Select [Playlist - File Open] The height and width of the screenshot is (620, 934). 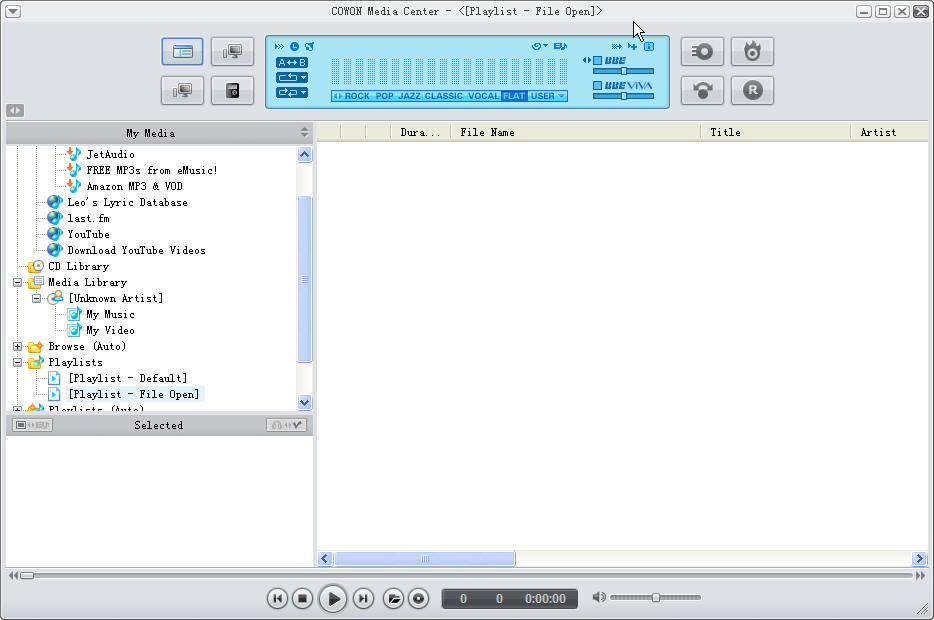click(x=134, y=394)
